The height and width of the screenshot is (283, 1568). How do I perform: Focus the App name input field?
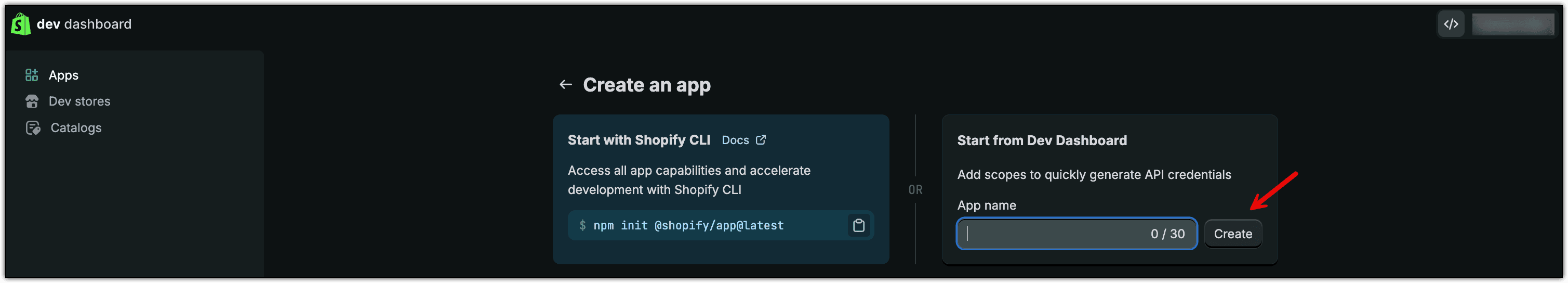(1076, 234)
